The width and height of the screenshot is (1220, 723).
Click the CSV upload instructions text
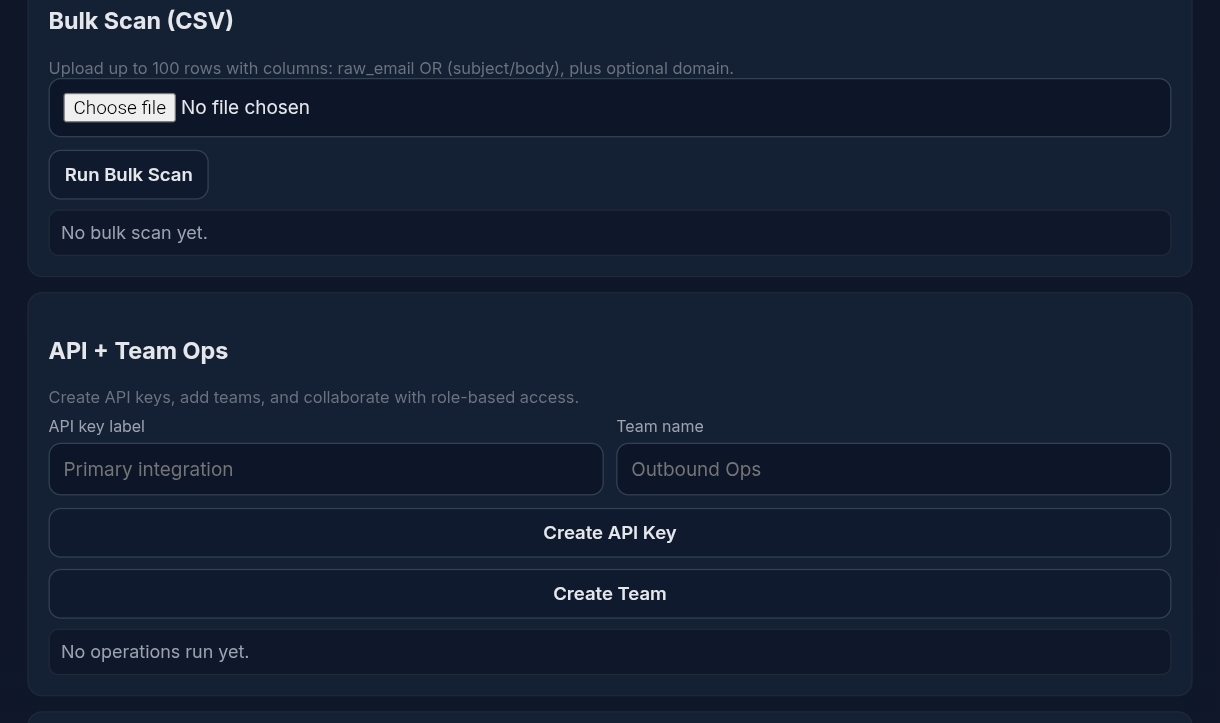click(x=390, y=67)
